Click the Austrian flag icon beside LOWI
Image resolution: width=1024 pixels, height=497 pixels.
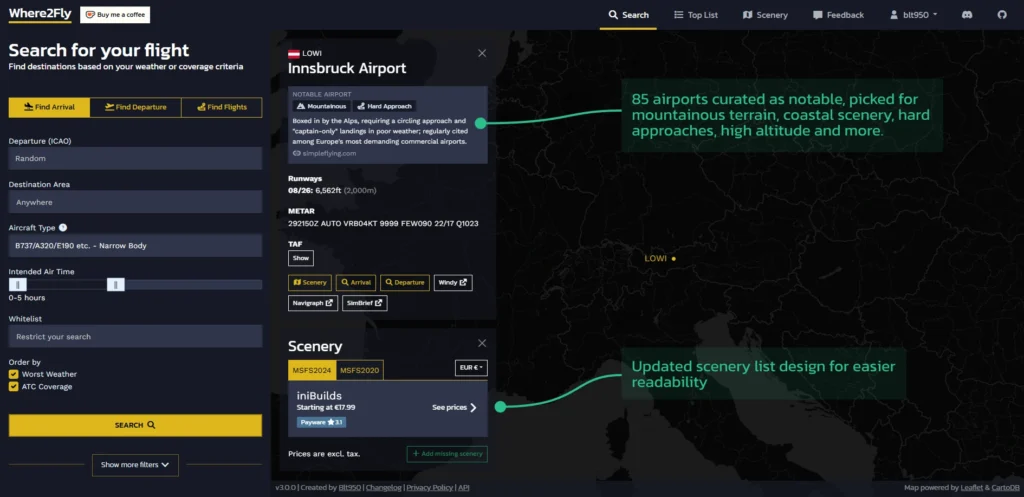293,53
